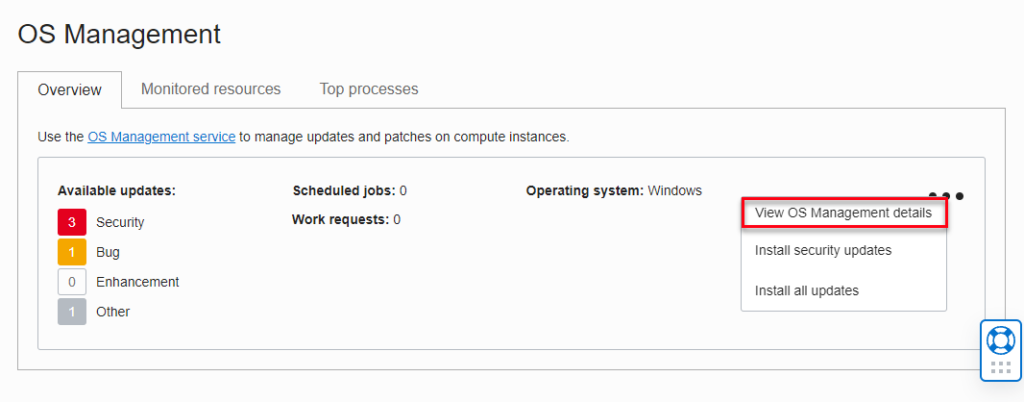Open the Top processes tab
The image size is (1024, 402).
369,89
